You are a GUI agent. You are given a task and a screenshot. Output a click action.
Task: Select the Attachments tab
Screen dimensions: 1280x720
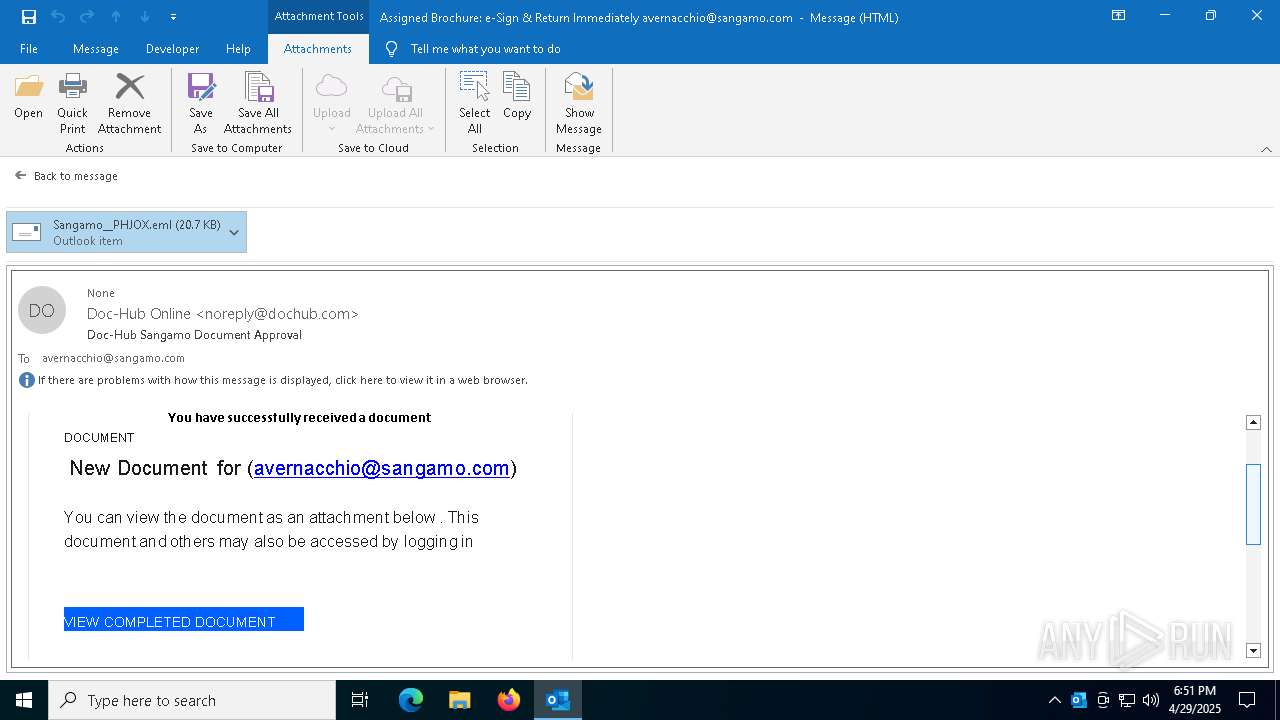318,49
